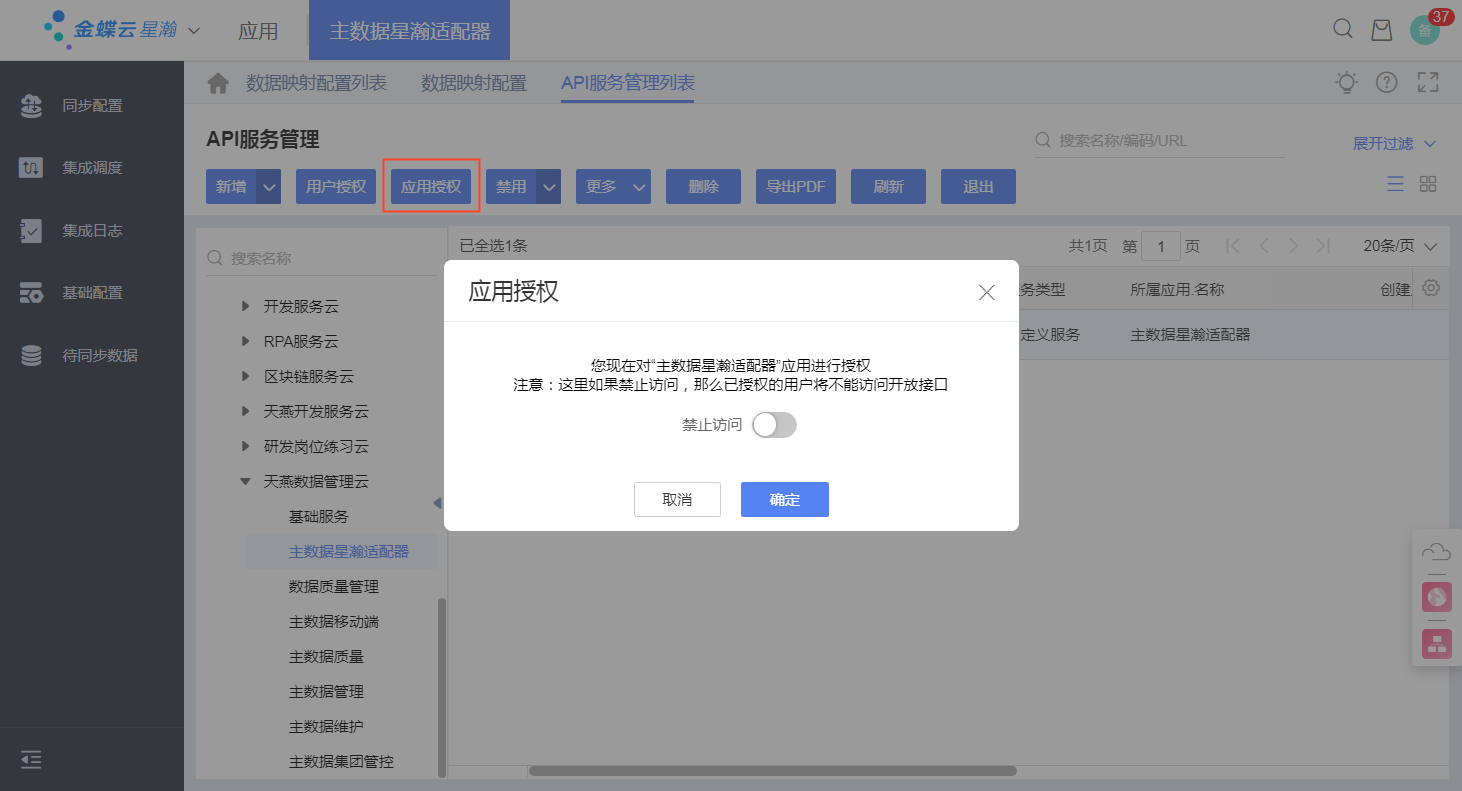This screenshot has height=791, width=1462.
Task: Select 主数据集团管控 in the tree
Action: coord(341,761)
